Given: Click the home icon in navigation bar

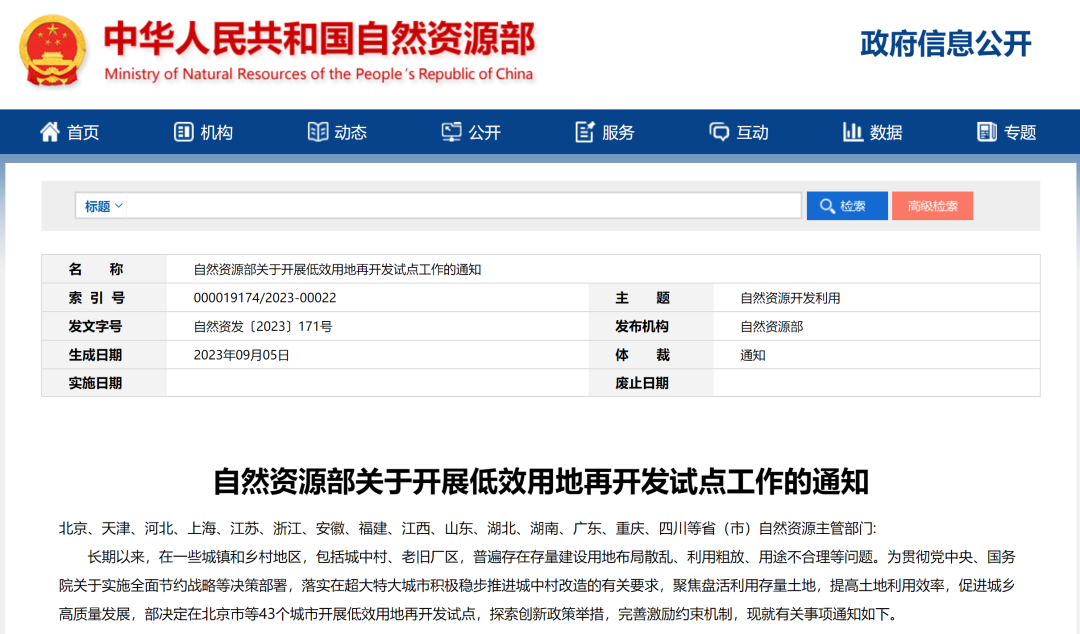Looking at the screenshot, I should click(50, 132).
